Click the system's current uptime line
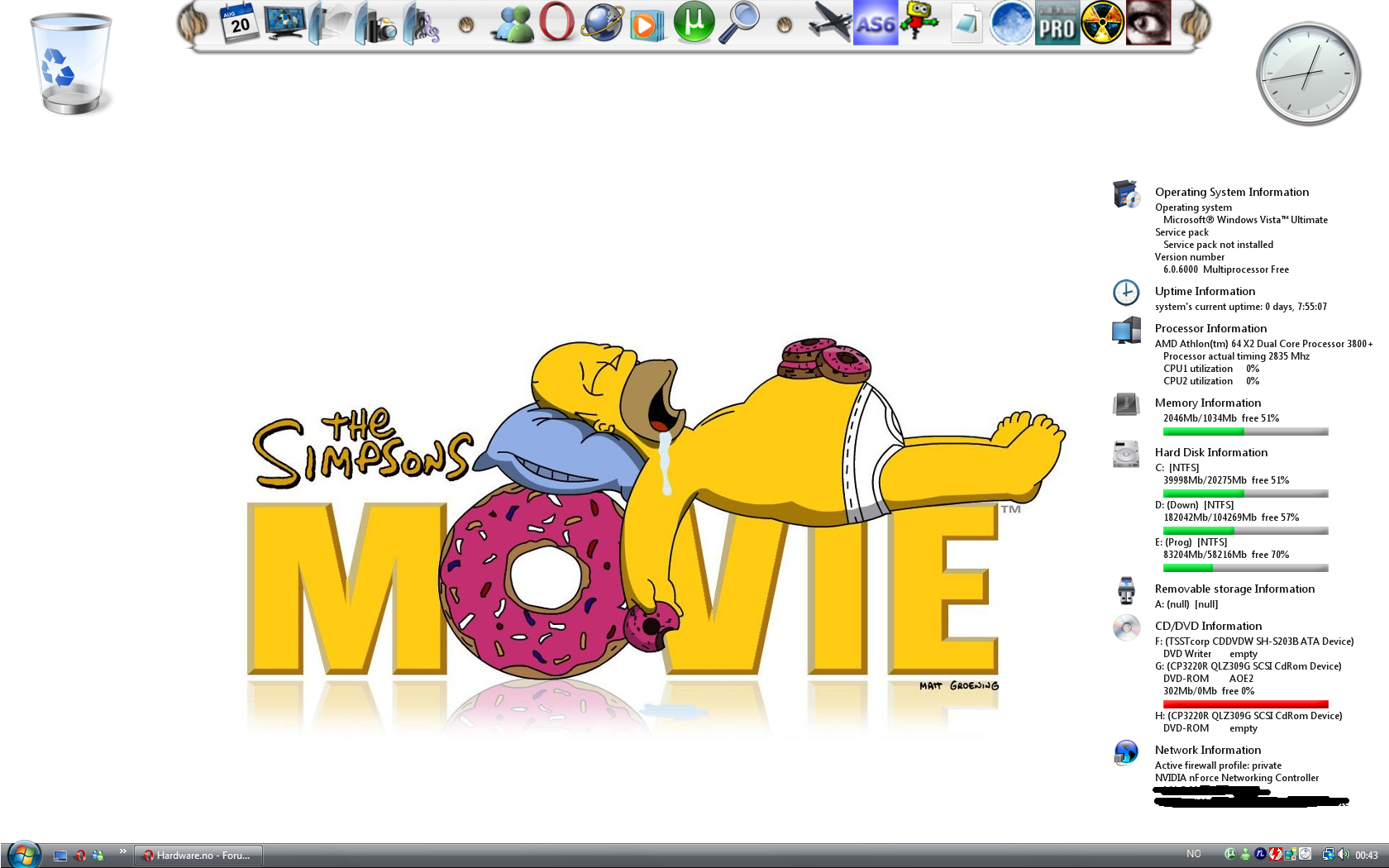The image size is (1389, 868). pos(1241,307)
